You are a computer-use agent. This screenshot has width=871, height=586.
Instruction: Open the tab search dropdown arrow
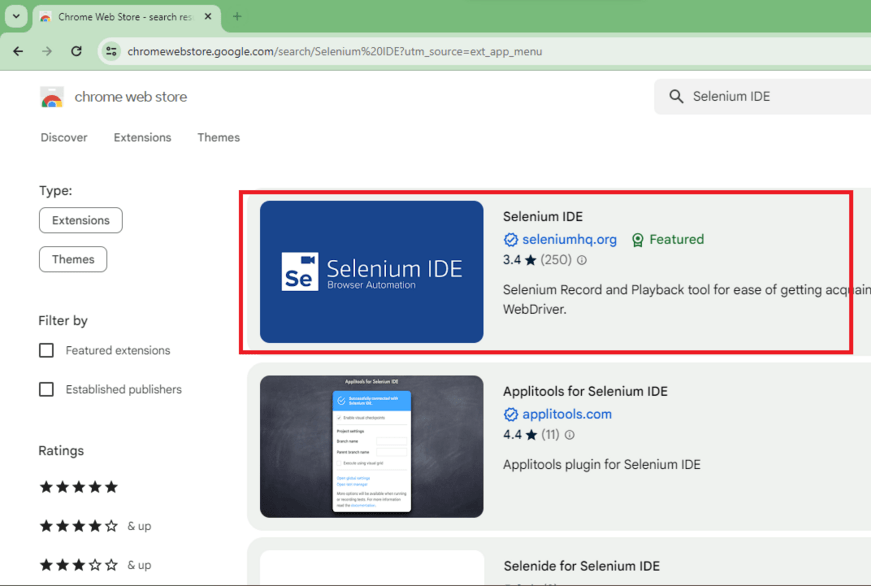coord(16,16)
